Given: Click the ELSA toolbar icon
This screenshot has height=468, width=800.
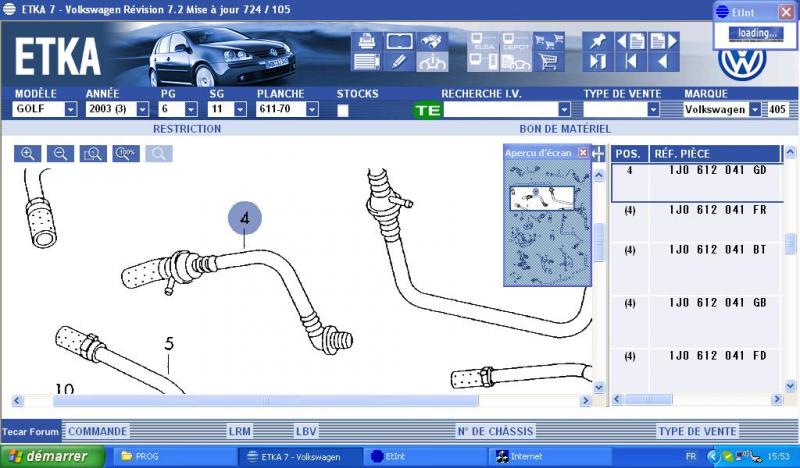Looking at the screenshot, I should pyautogui.click(x=483, y=41).
